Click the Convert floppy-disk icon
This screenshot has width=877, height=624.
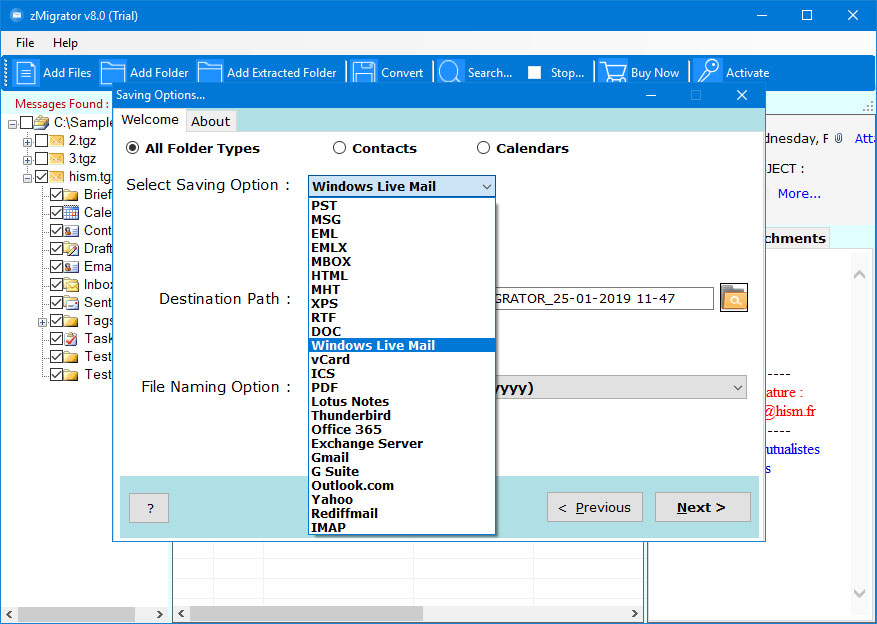pyautogui.click(x=364, y=73)
